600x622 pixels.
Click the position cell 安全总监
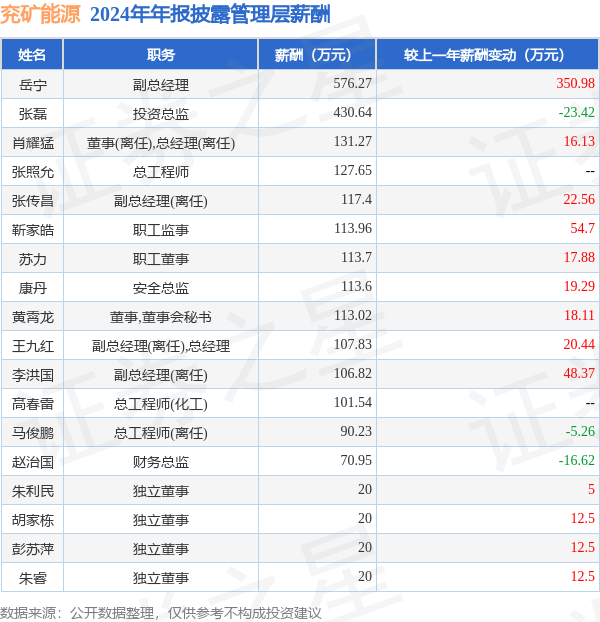tap(161, 288)
